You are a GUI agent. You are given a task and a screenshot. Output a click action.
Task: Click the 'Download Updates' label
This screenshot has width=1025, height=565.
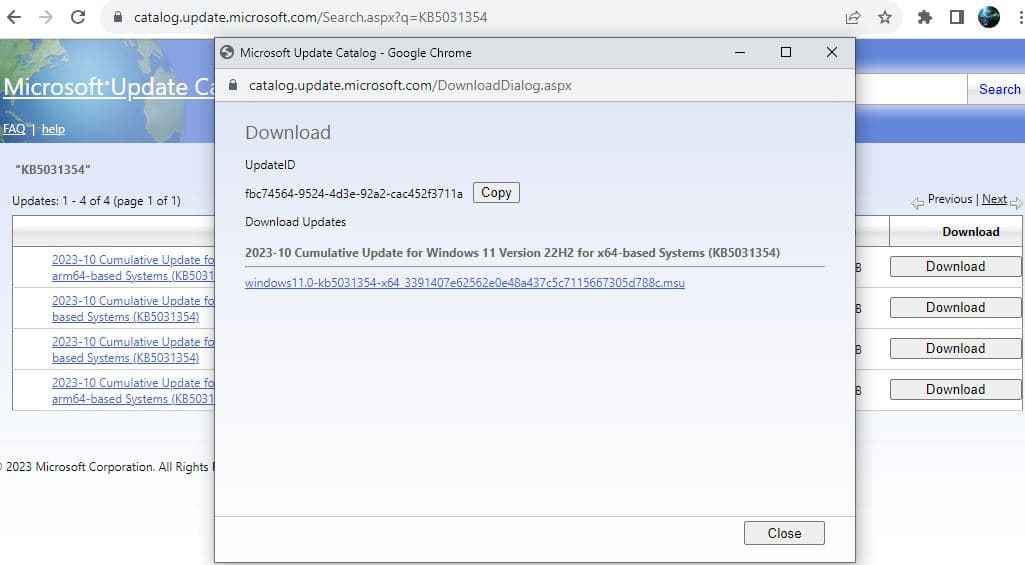pyautogui.click(x=295, y=222)
